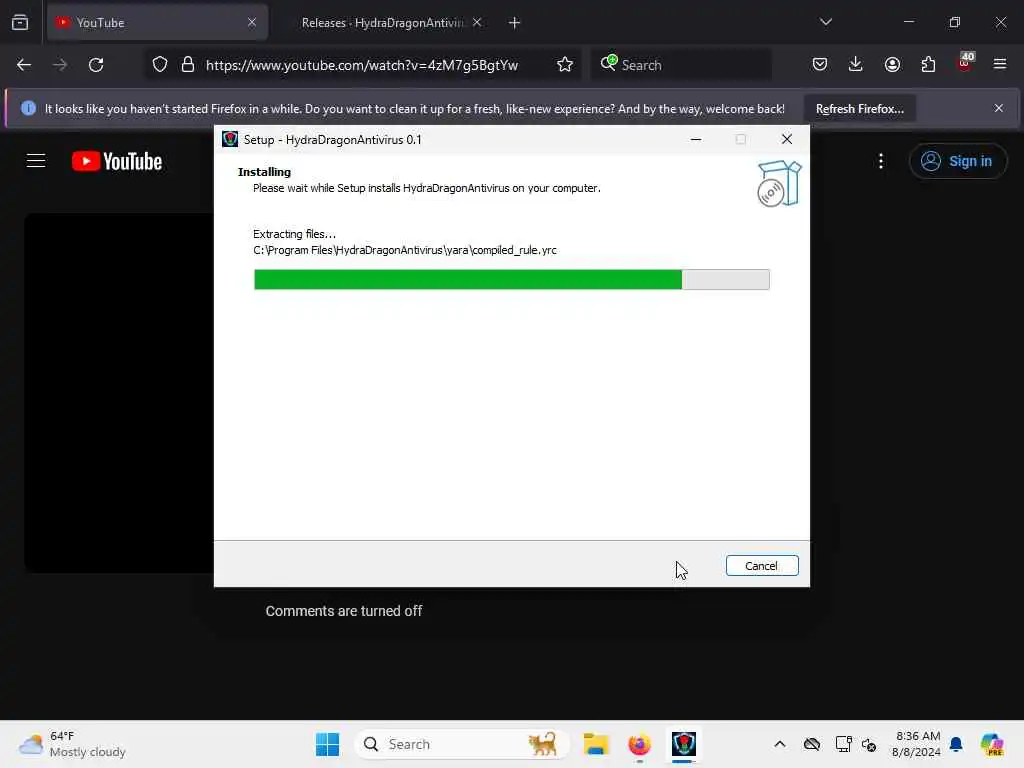
Task: Click the installation progress bar
Action: [511, 280]
